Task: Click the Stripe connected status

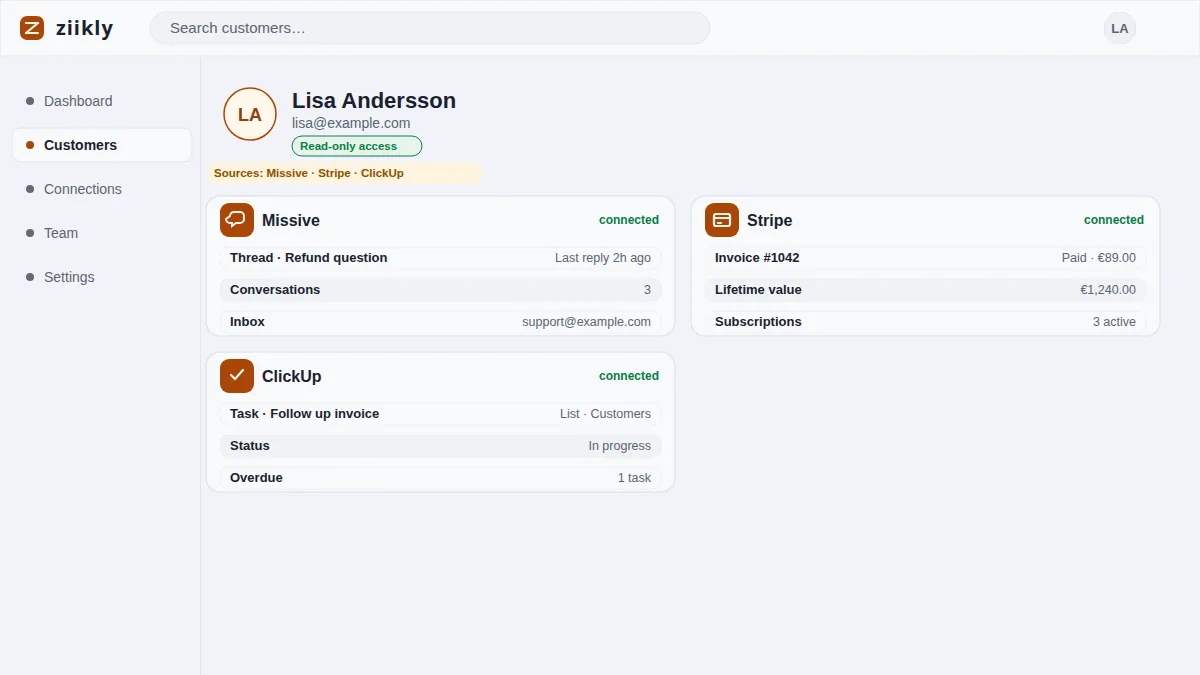Action: pos(1114,220)
